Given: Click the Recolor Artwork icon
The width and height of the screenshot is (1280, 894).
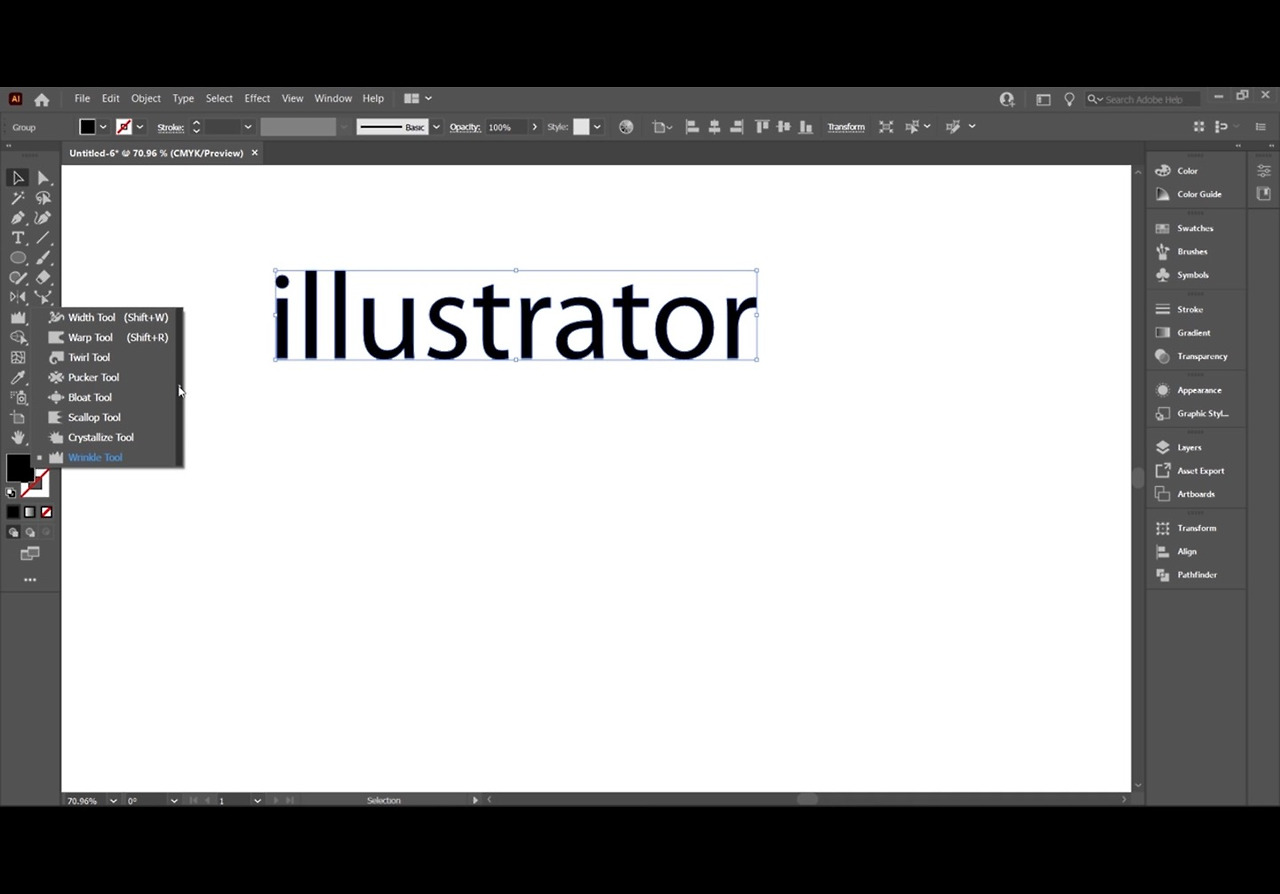Looking at the screenshot, I should point(626,127).
